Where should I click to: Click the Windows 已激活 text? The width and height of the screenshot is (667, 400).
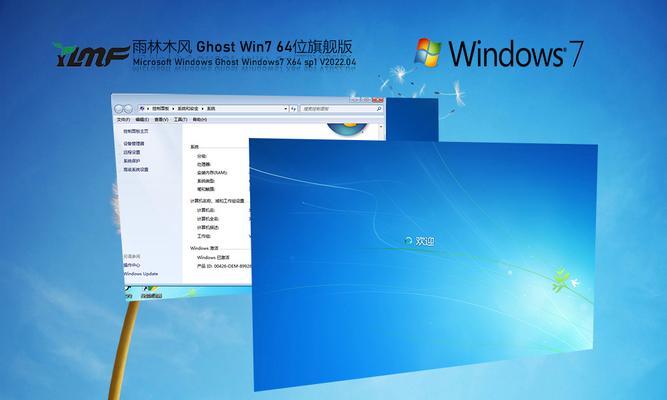[x=213, y=257]
